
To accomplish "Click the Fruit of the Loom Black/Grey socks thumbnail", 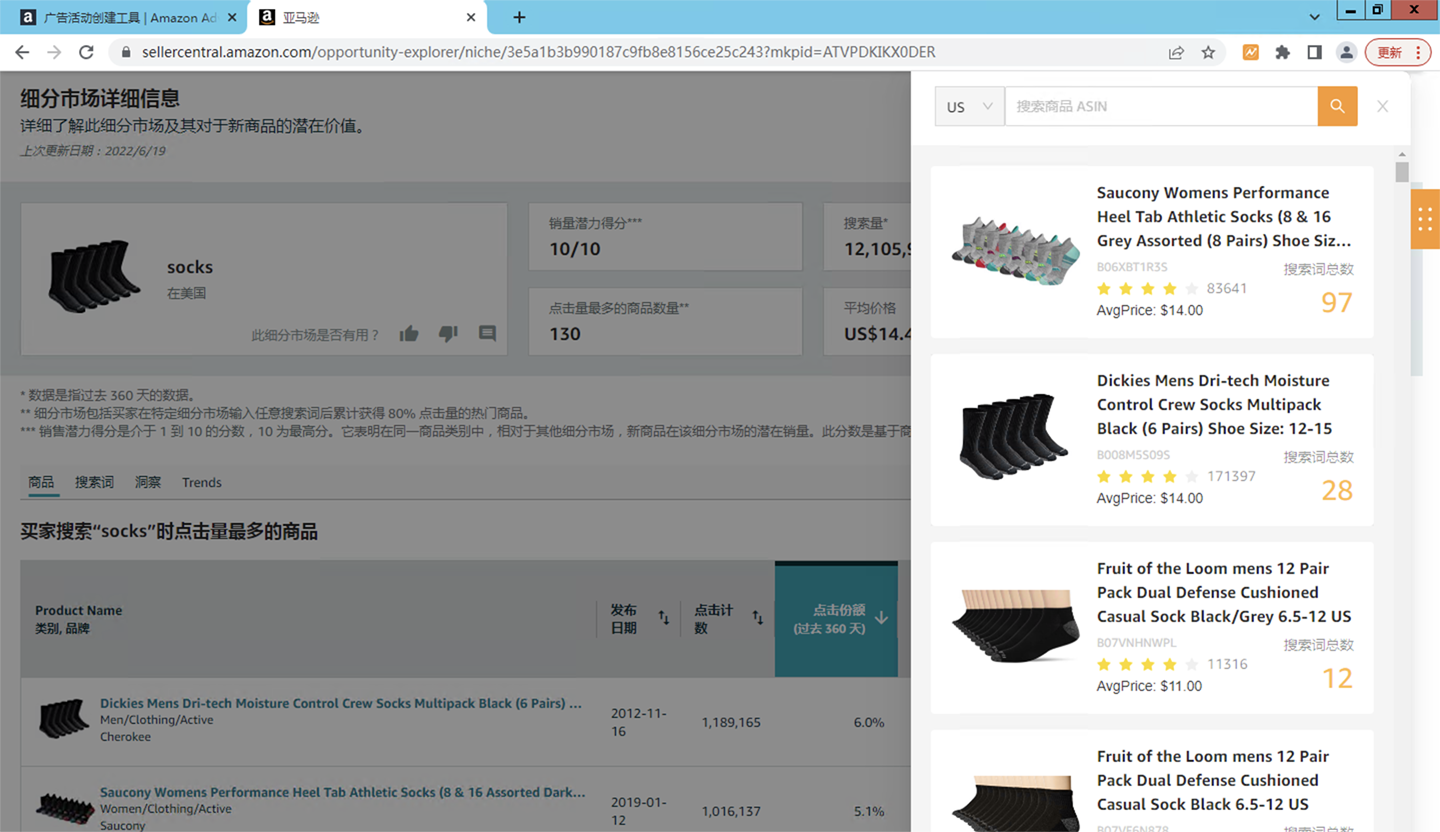I will pos(1014,626).
